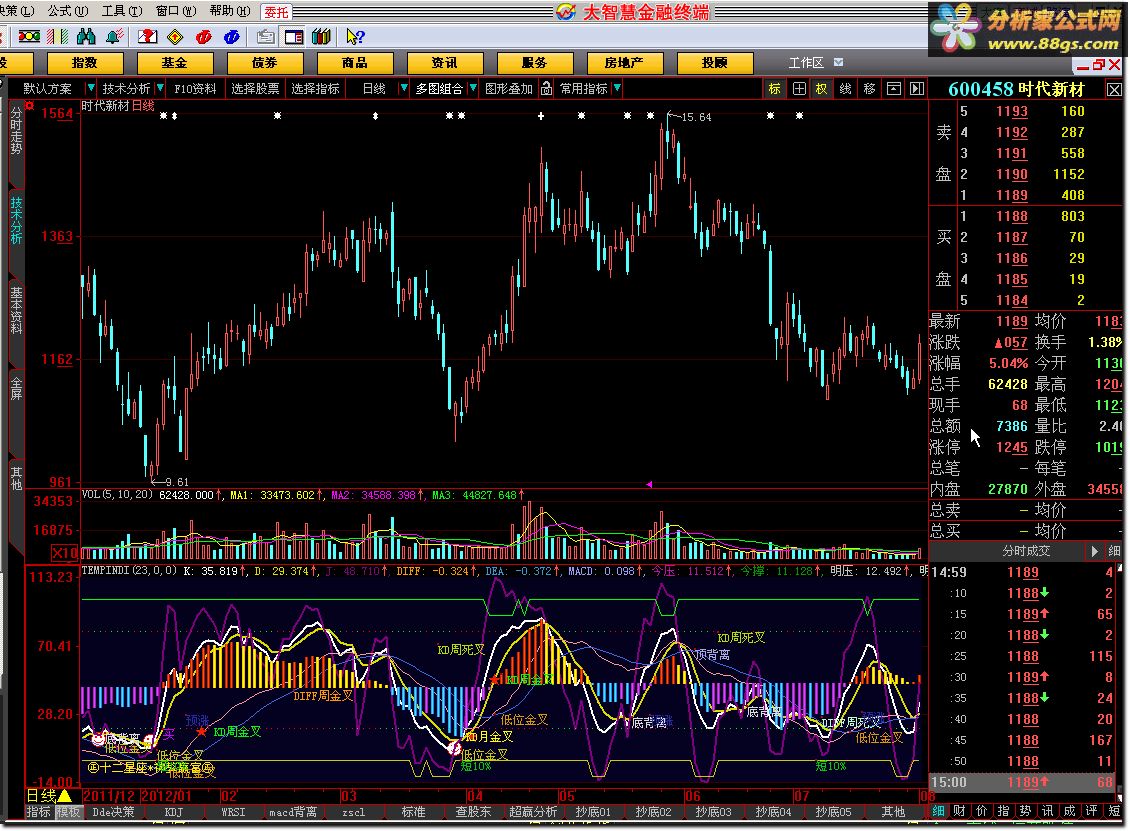The image size is (1130, 831).
Task: Toggle the 移 move button
Action: click(869, 89)
